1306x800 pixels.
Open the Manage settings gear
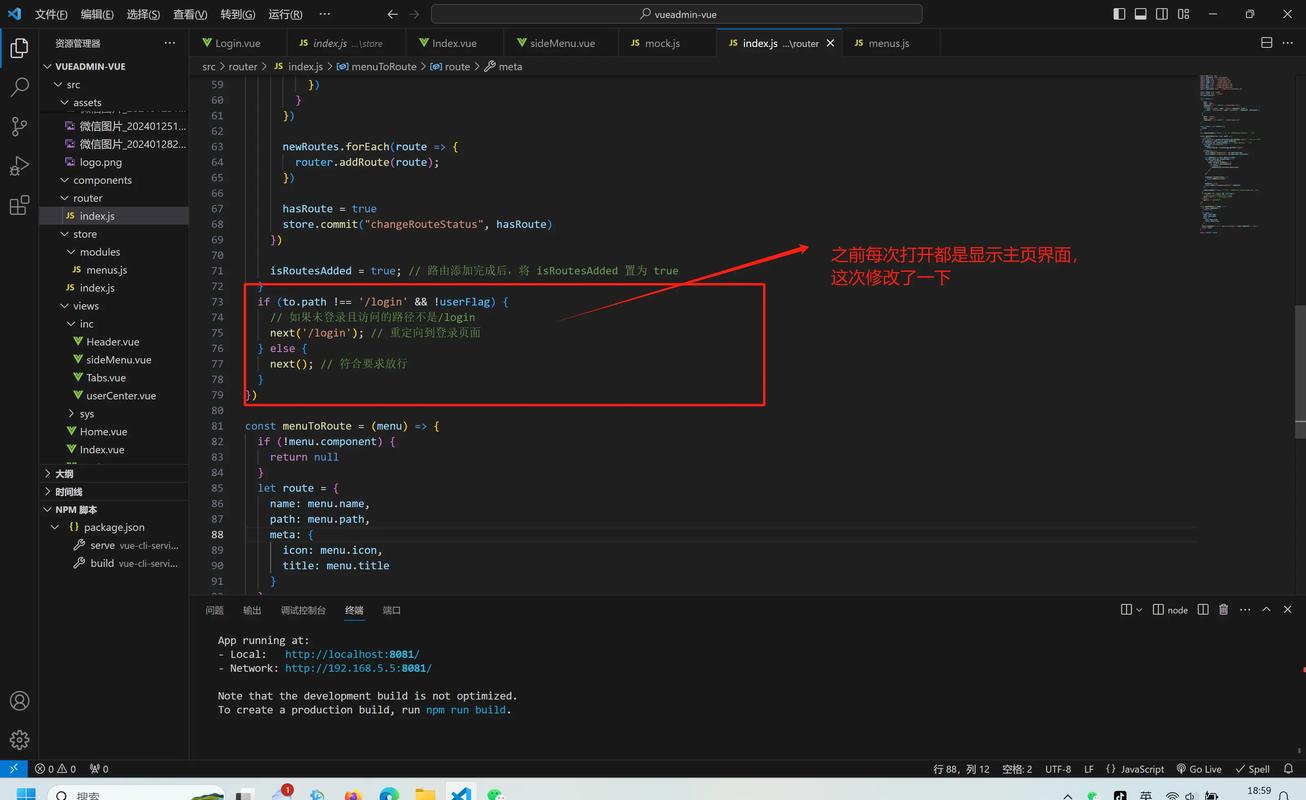[20, 739]
